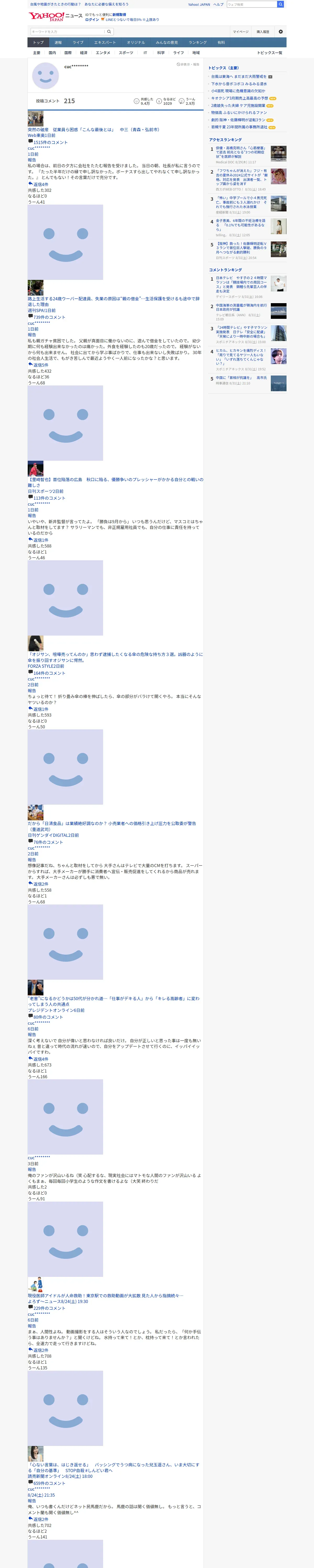Select the オリジナル navigation tab
The image size is (314, 1568).
click(136, 43)
